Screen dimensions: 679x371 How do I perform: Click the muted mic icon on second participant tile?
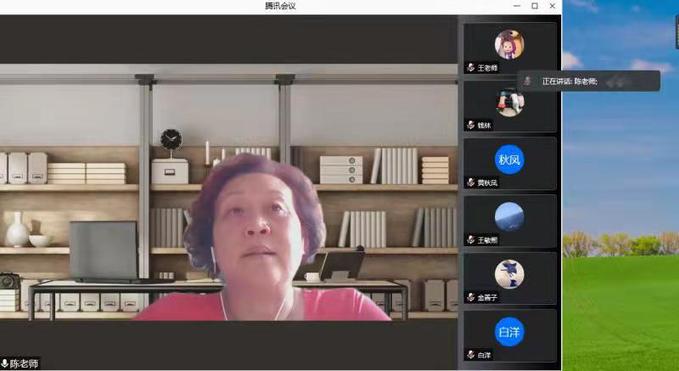(x=471, y=125)
